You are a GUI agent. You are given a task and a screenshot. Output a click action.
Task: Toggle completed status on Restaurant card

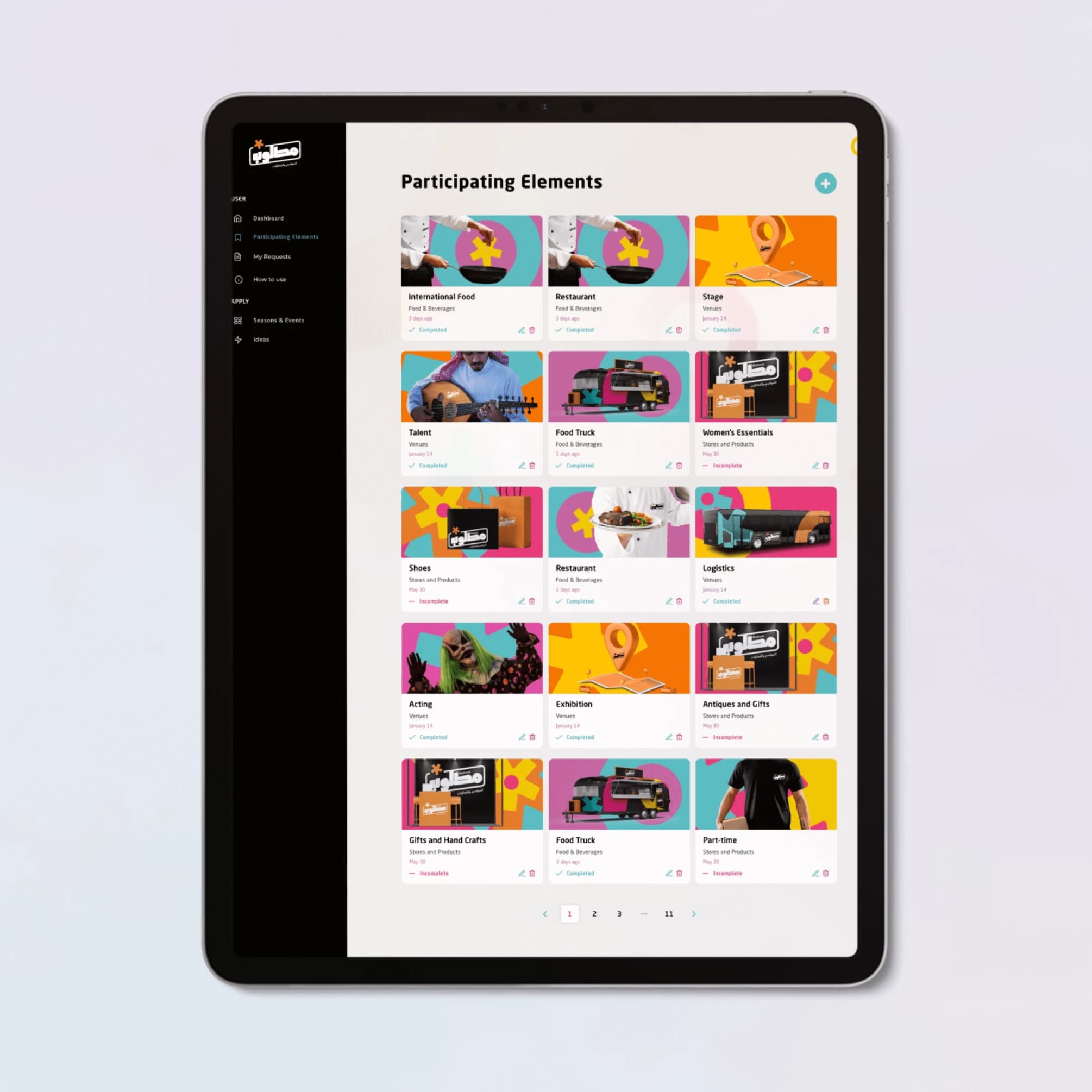pos(575,329)
